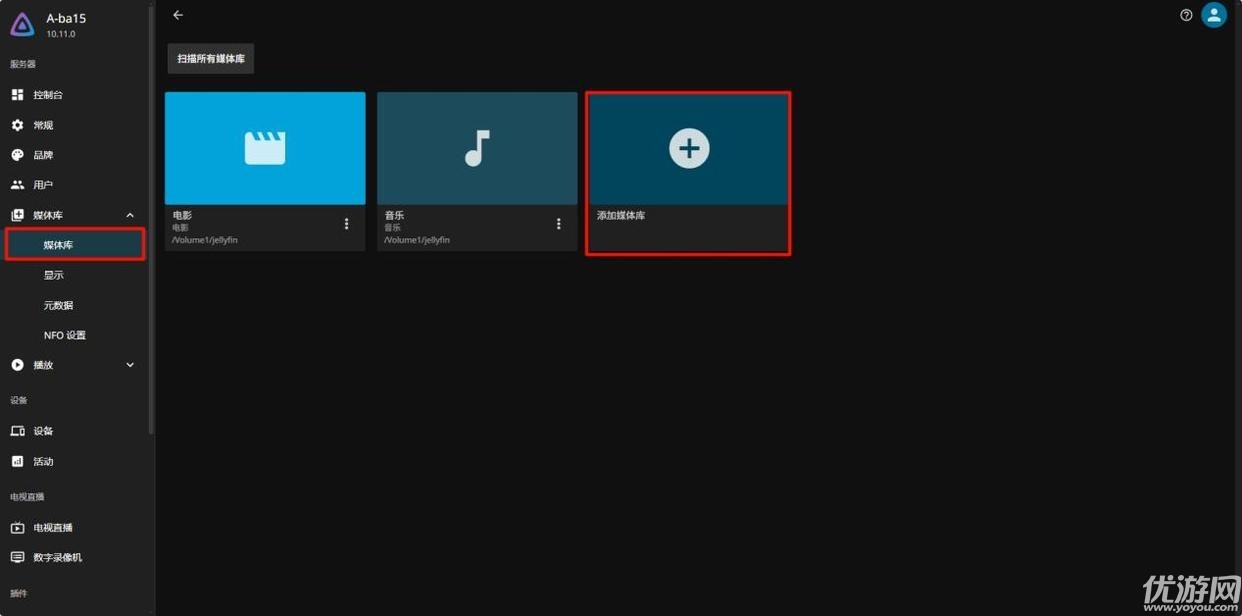Click the back arrow icon
This screenshot has width=1242, height=616.
tap(178, 15)
